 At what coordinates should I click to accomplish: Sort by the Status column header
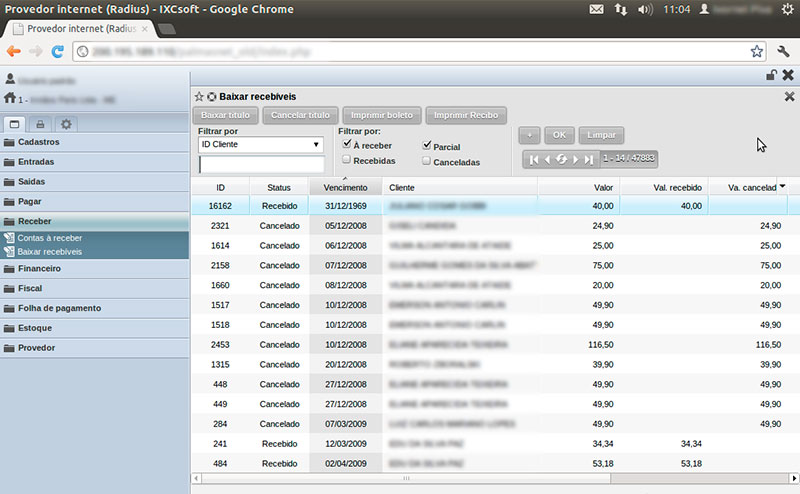279,188
